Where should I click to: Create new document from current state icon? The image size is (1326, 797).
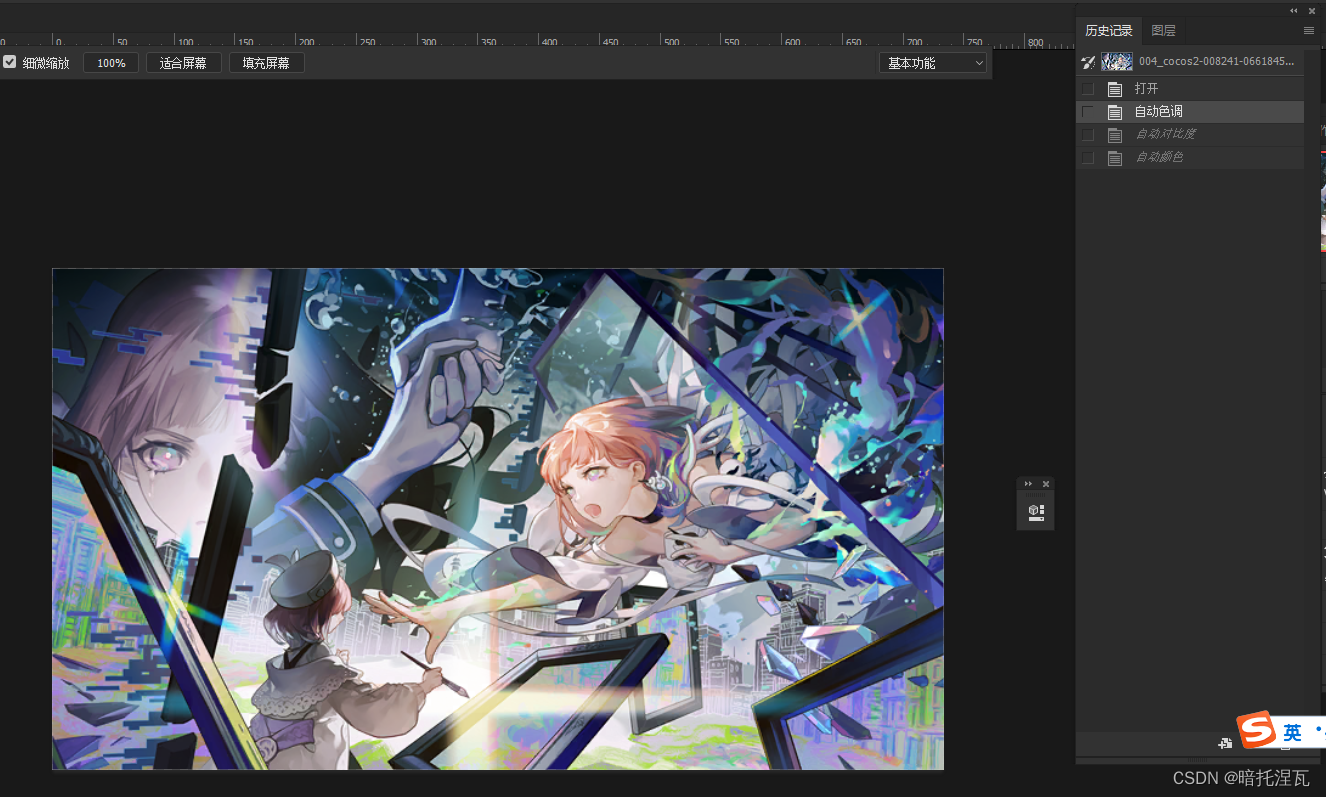1225,743
